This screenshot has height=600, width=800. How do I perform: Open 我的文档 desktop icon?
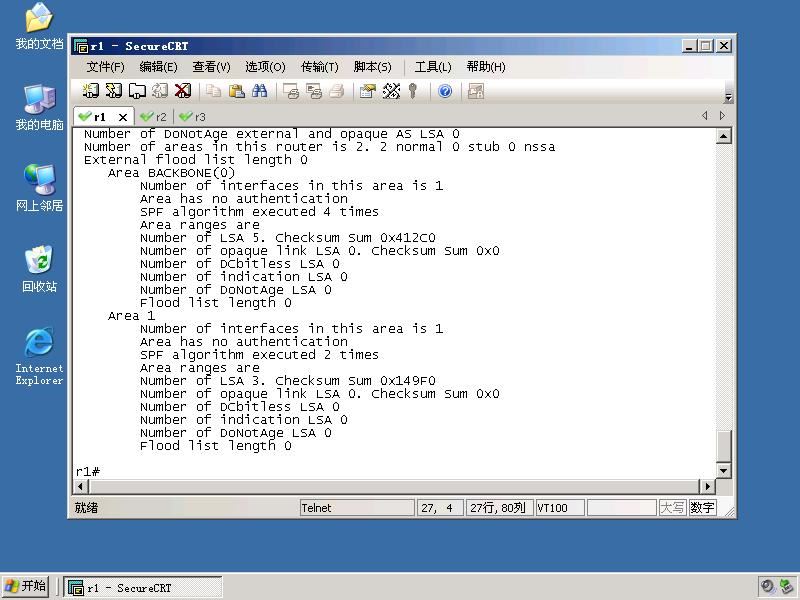[39, 26]
